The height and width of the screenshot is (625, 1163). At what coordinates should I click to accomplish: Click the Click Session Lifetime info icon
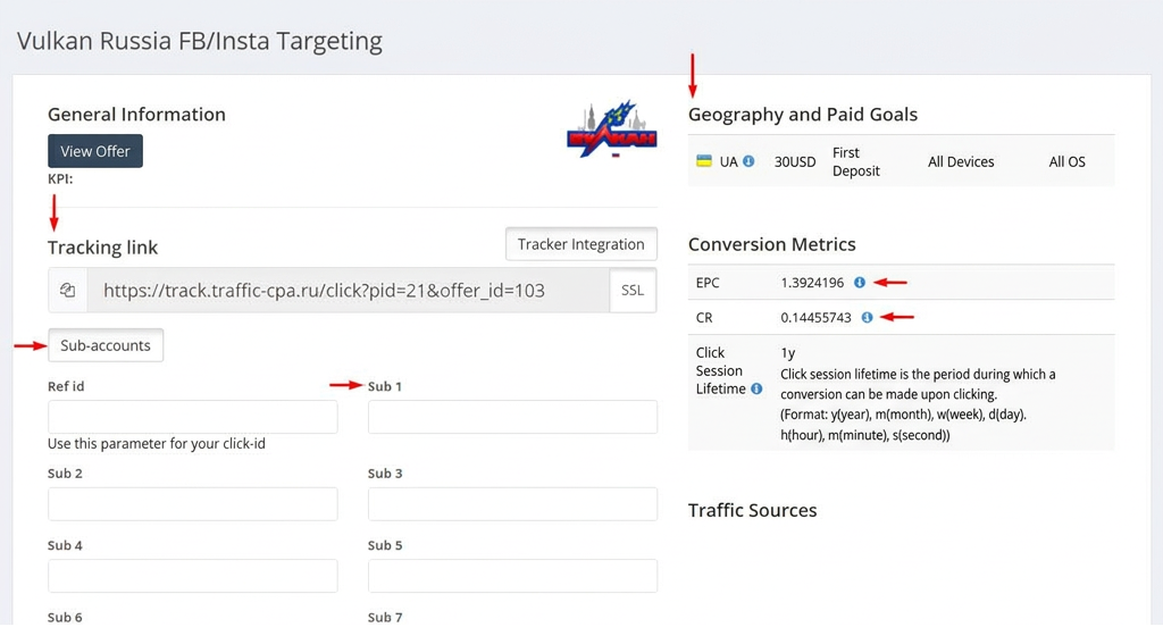tap(757, 388)
